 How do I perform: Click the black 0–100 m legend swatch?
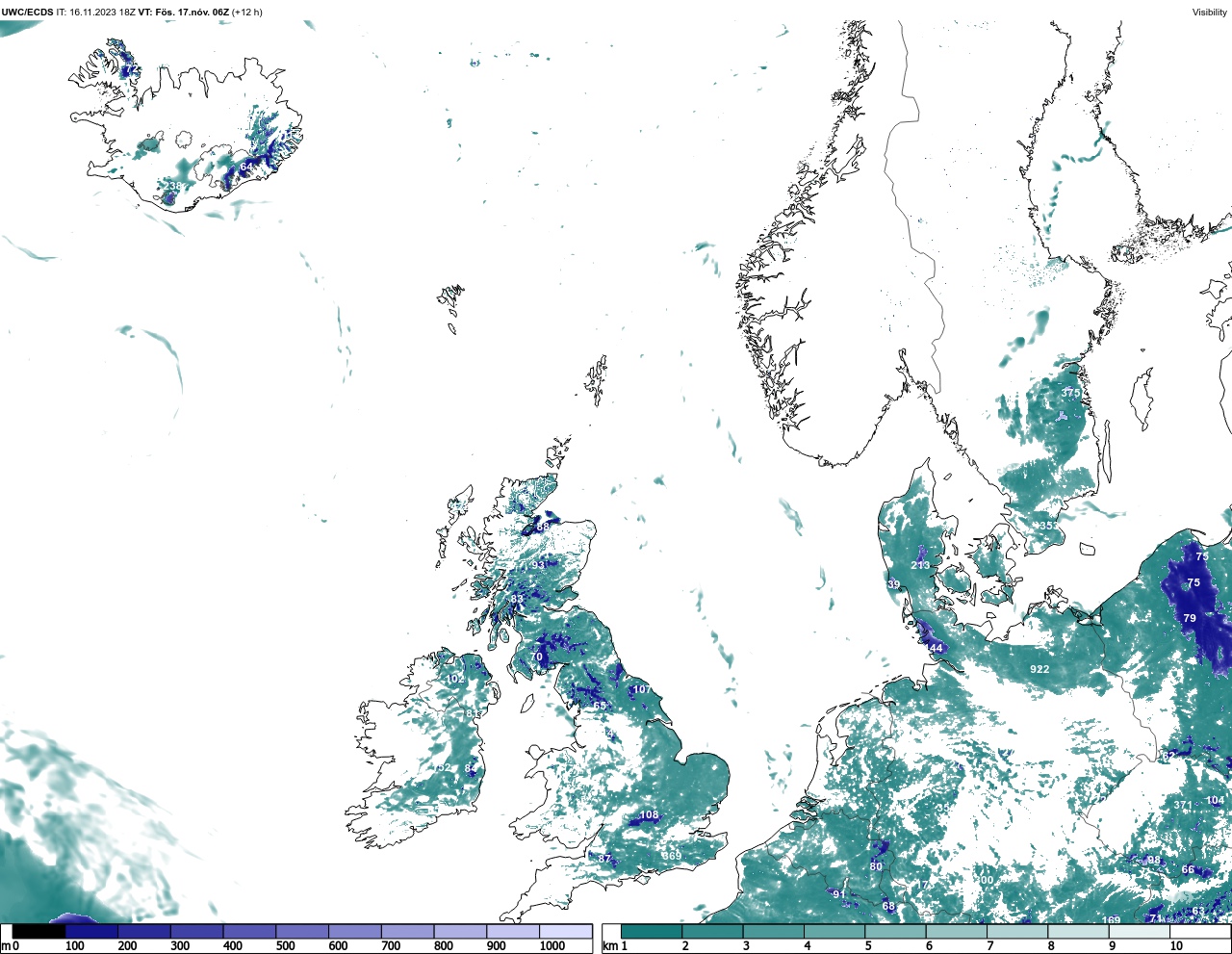pyautogui.click(x=38, y=931)
